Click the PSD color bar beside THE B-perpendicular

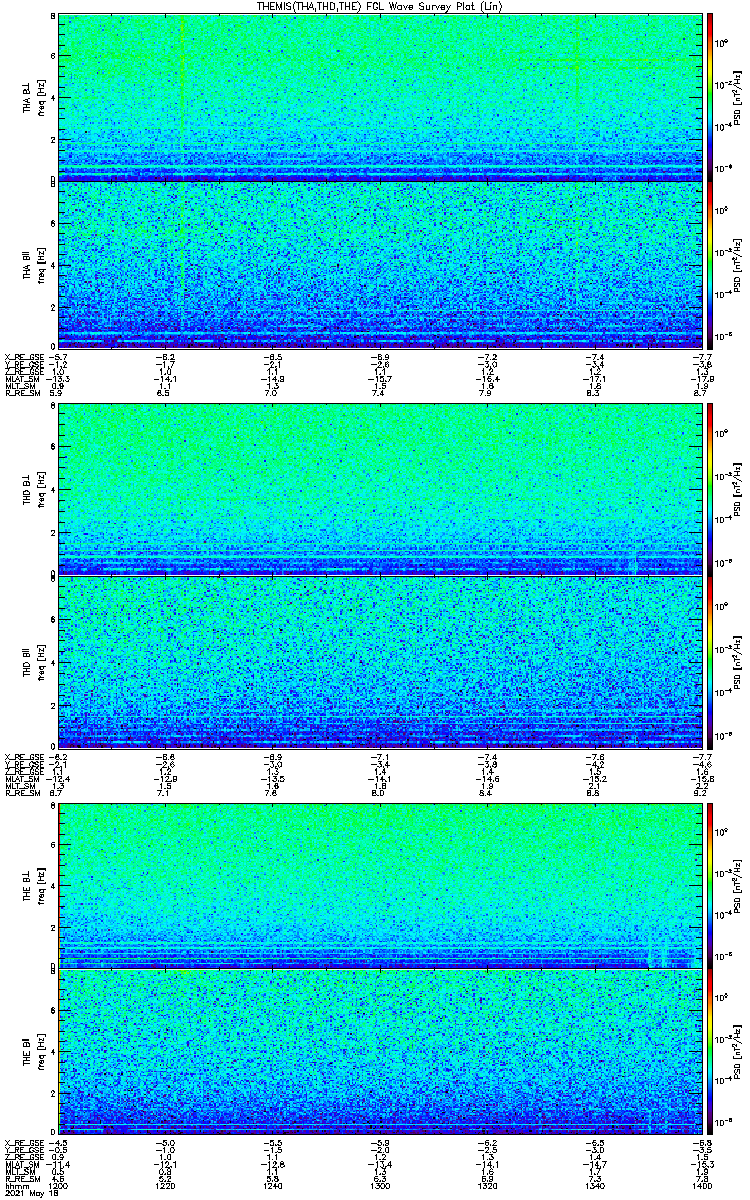pyautogui.click(x=710, y=884)
